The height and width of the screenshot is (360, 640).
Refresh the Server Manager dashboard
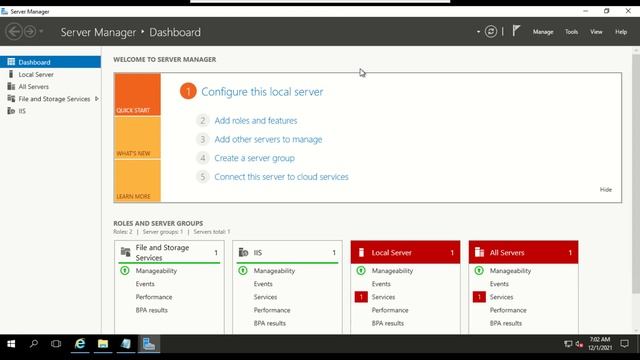pos(491,31)
